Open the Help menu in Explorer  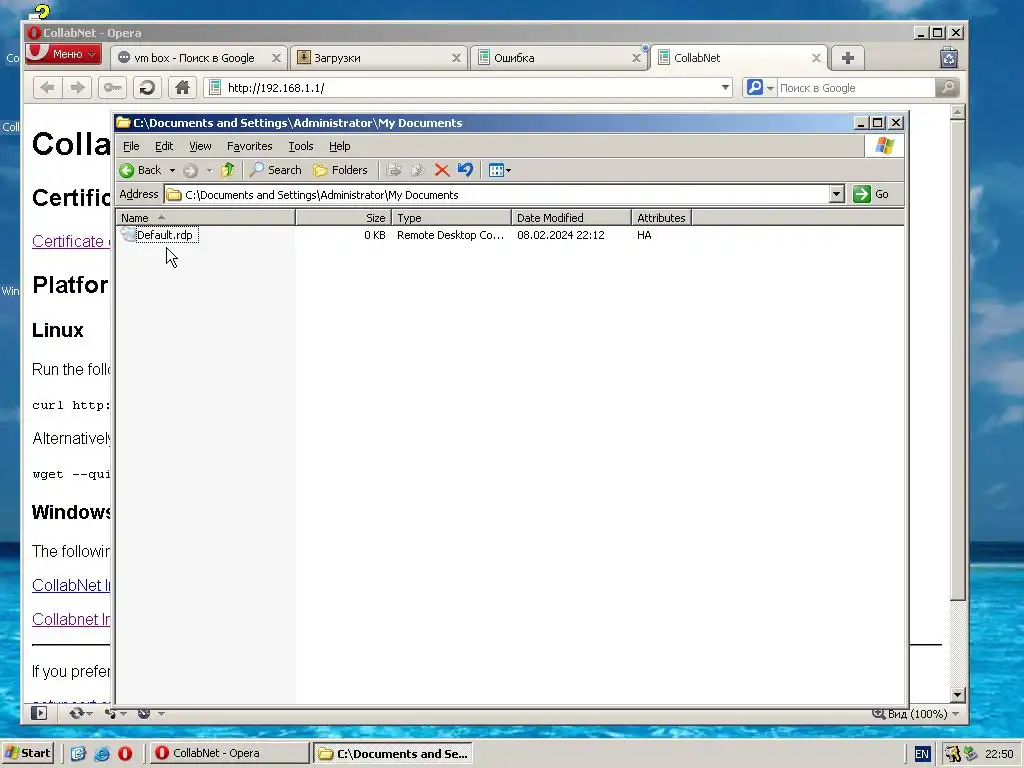tap(340, 146)
